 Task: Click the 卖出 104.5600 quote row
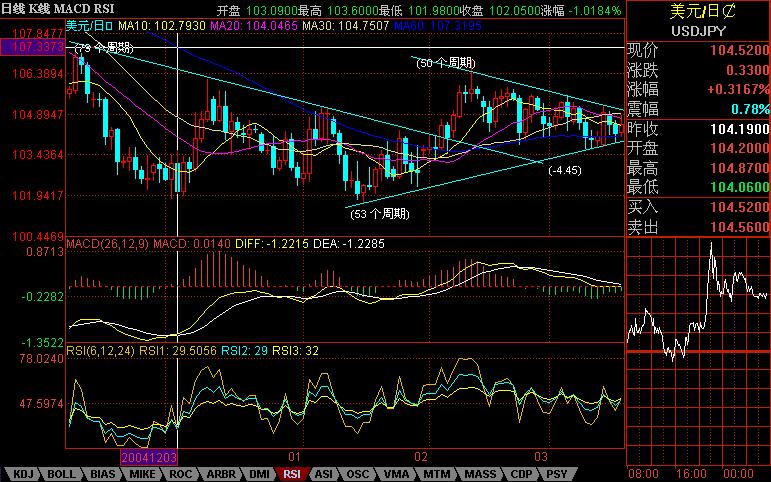point(698,227)
